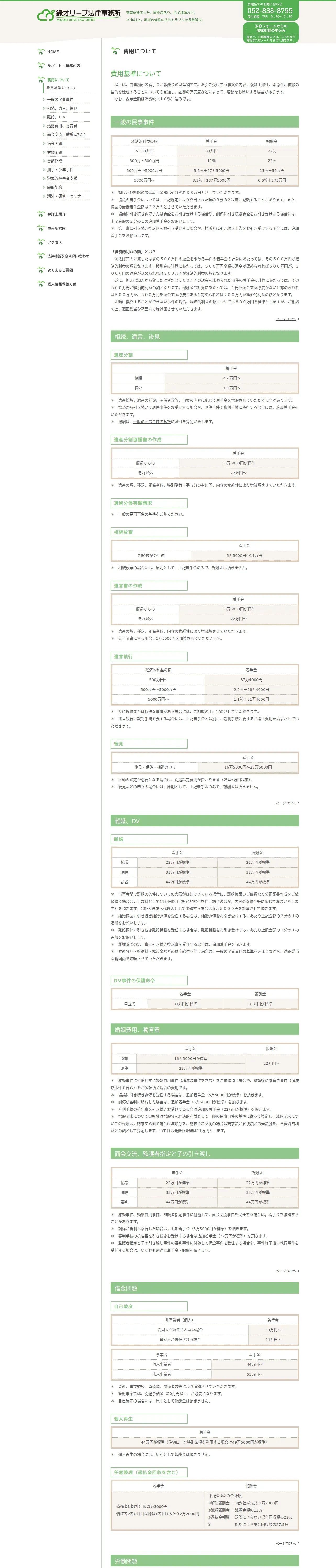Click the 費用基準について heading

[136, 74]
